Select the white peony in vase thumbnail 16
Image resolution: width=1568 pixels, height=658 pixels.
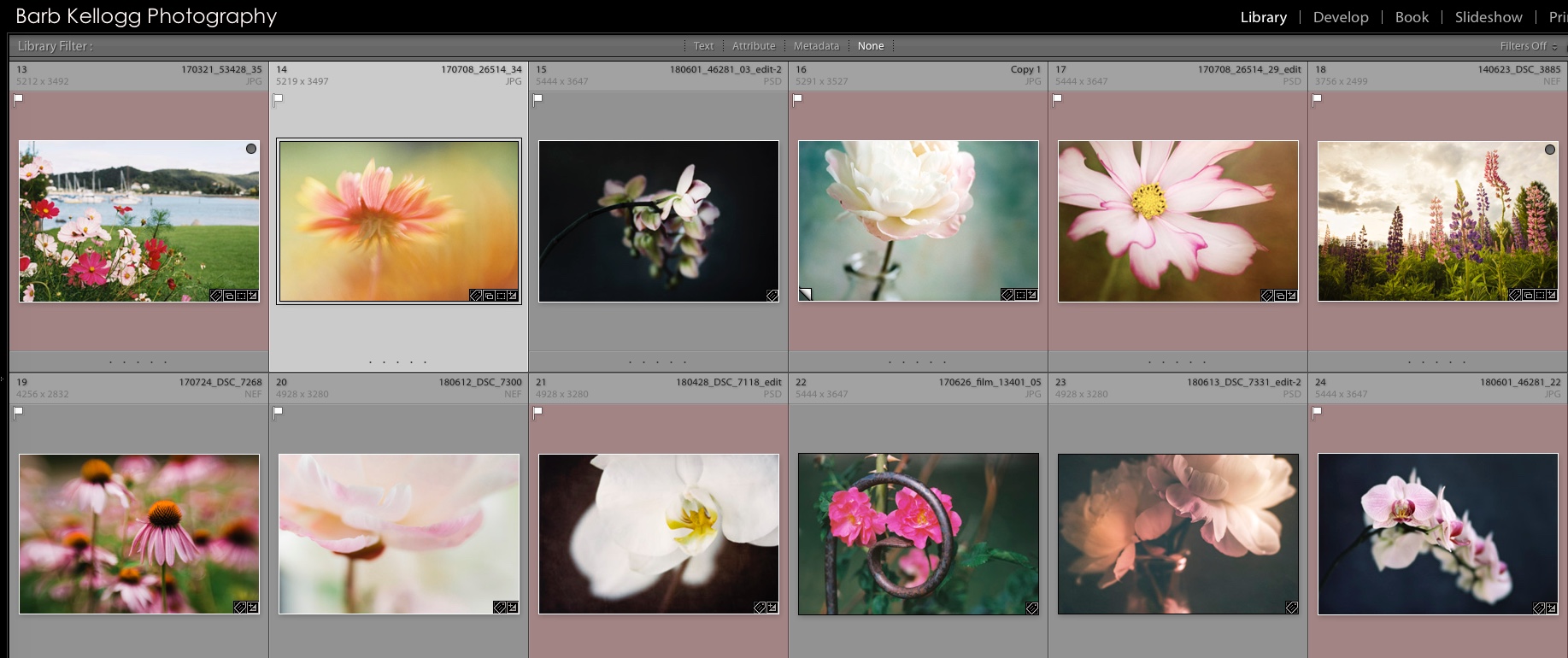[919, 221]
